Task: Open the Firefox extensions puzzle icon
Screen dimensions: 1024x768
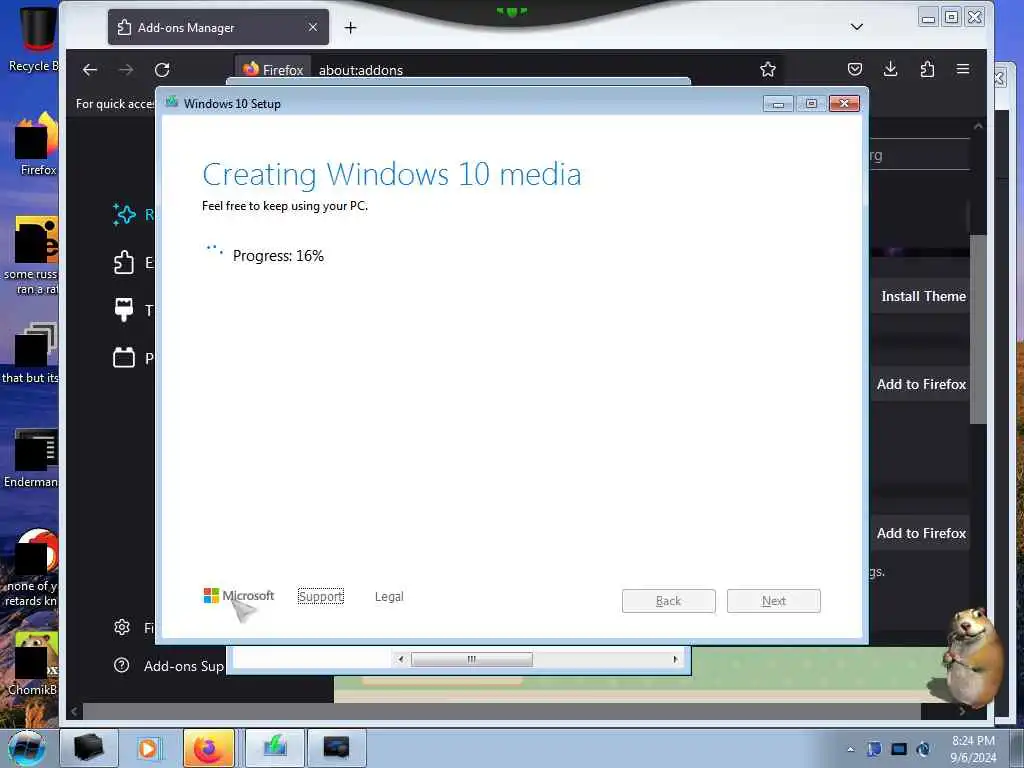Action: point(927,69)
